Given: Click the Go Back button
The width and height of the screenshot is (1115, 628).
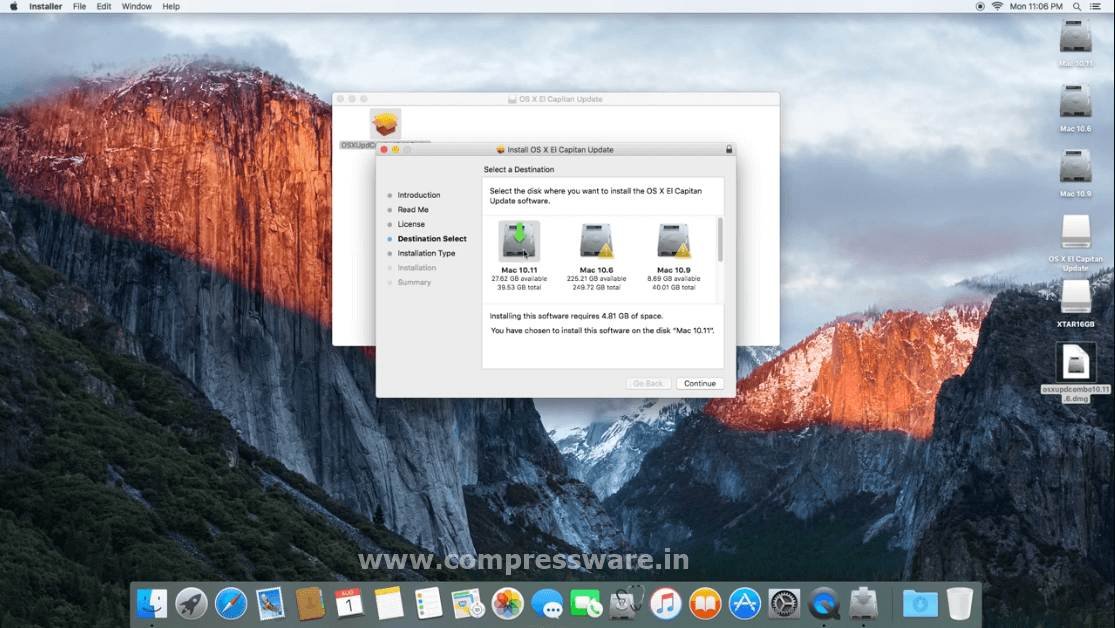Looking at the screenshot, I should coord(648,383).
